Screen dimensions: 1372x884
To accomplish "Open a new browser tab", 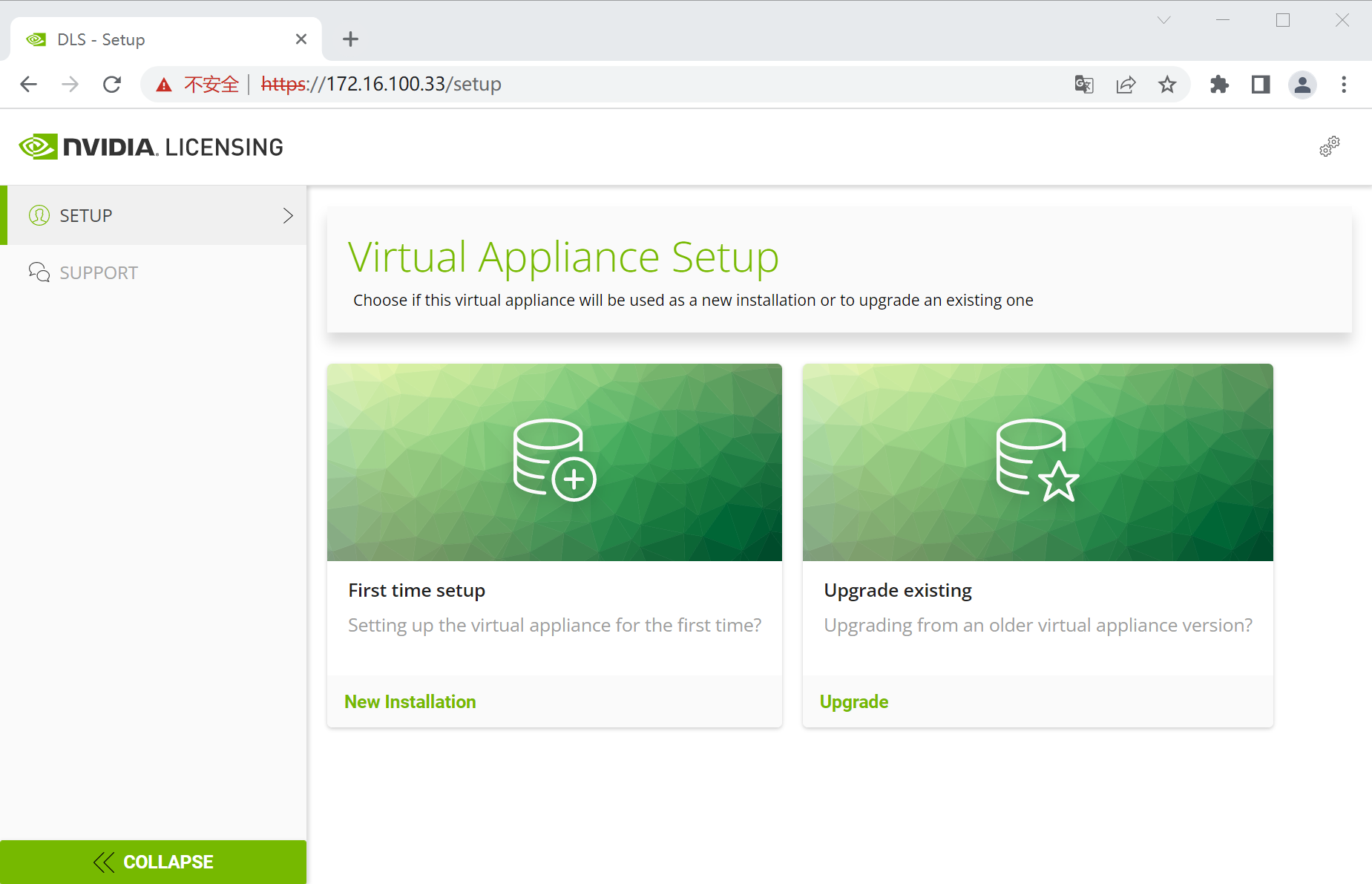I will pyautogui.click(x=349, y=39).
